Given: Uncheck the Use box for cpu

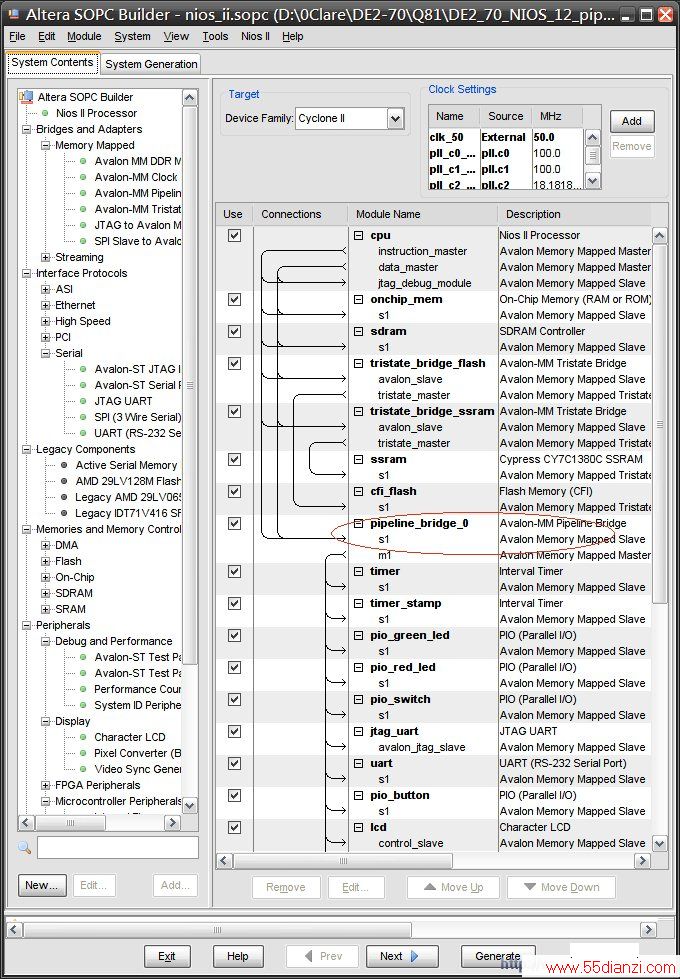Looking at the screenshot, I should pos(234,235).
